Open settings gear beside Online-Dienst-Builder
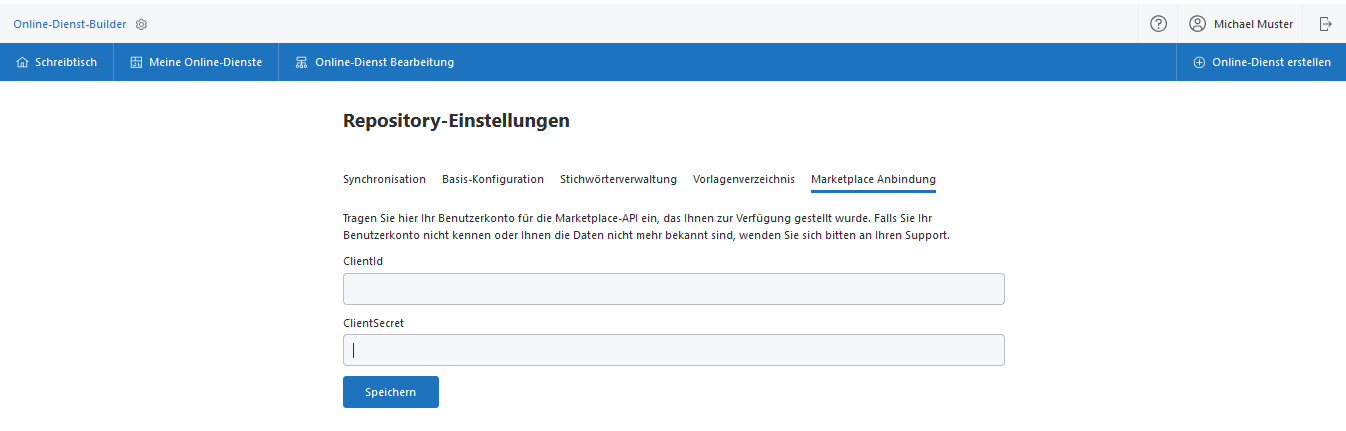1346x431 pixels. (141, 24)
